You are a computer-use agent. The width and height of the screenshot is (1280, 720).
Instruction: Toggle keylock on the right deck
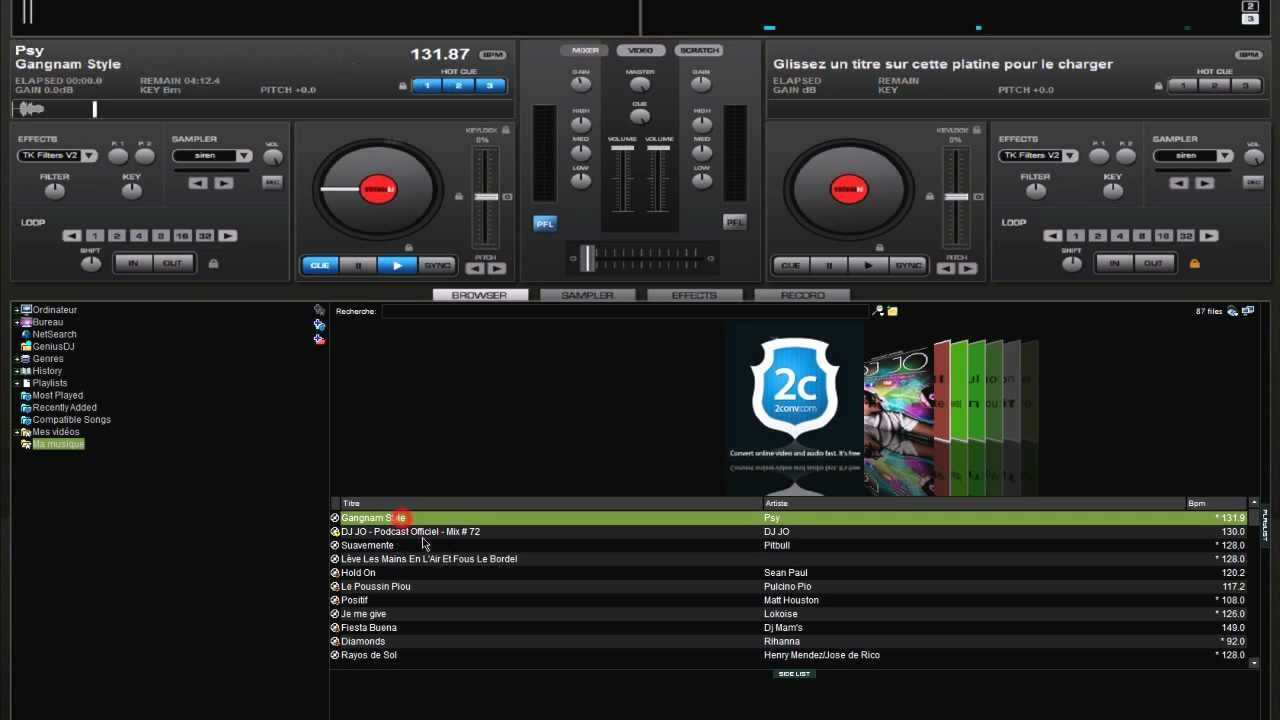click(x=977, y=130)
